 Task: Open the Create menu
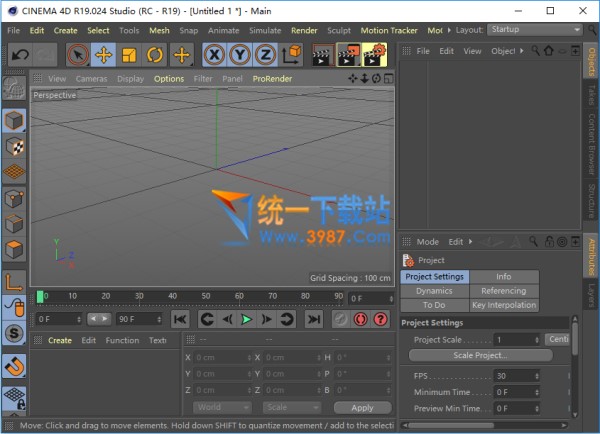click(x=65, y=30)
